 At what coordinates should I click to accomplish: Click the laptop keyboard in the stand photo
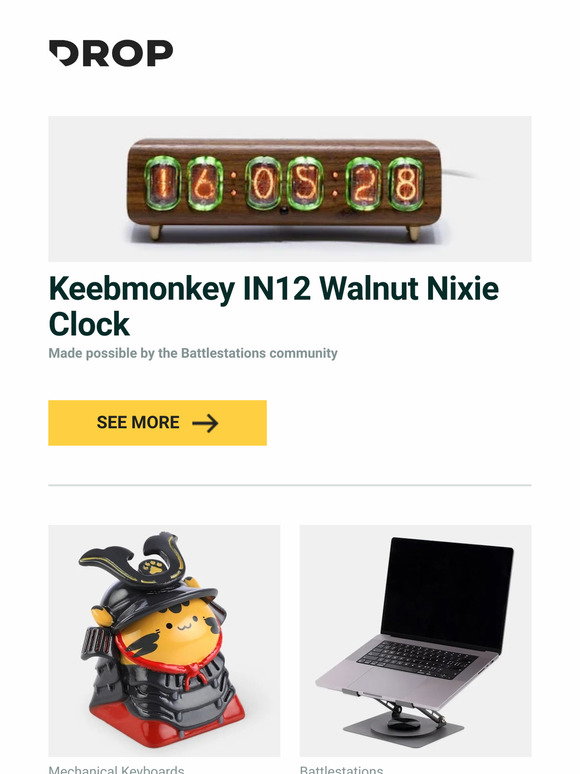(417, 659)
